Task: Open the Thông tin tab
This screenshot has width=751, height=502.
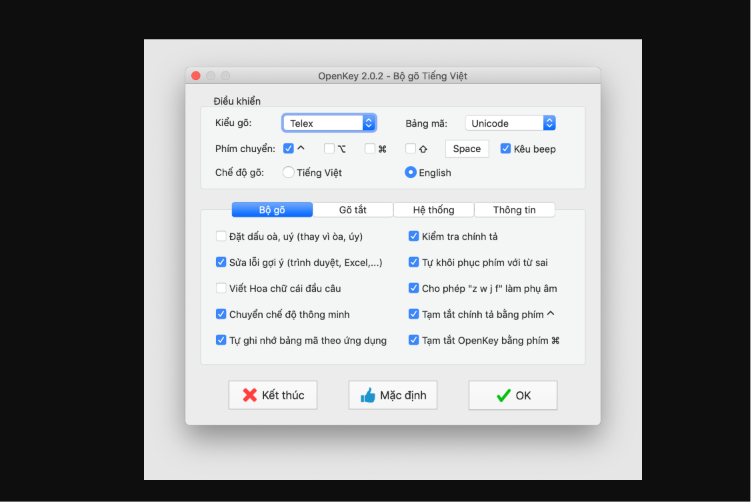Action: [514, 210]
